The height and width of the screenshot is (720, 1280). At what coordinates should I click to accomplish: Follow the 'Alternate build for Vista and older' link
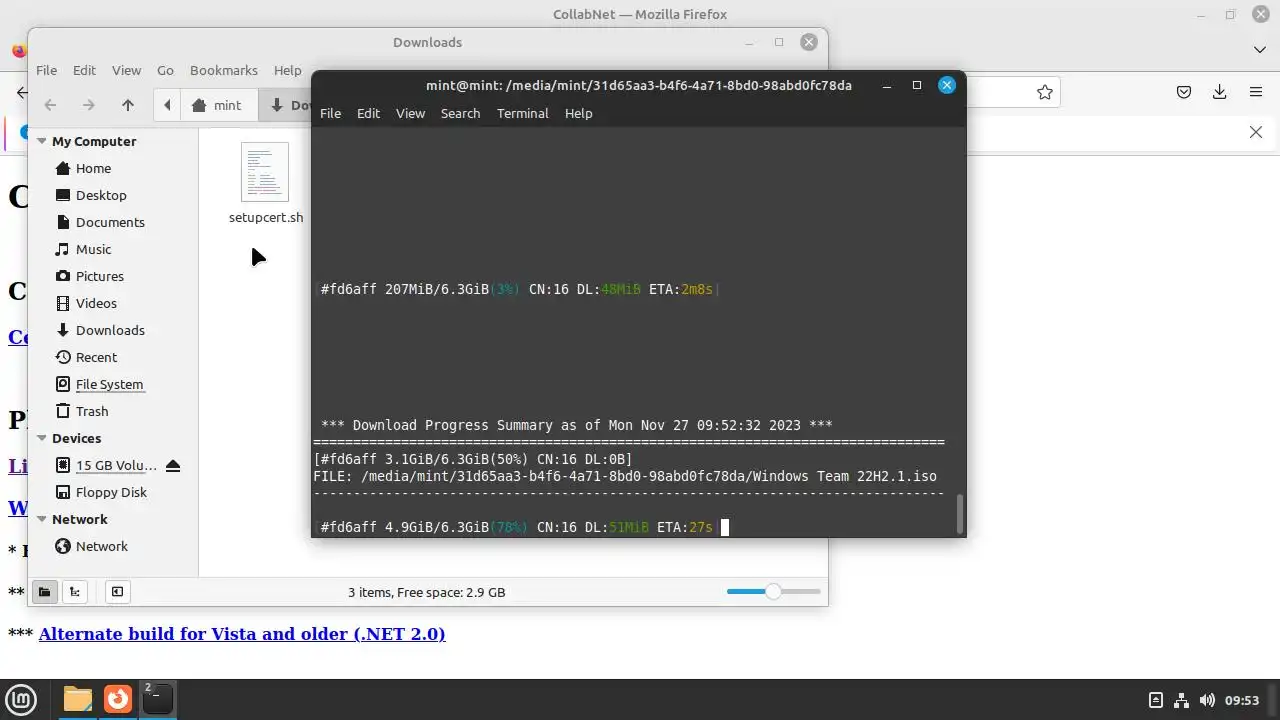[242, 633]
